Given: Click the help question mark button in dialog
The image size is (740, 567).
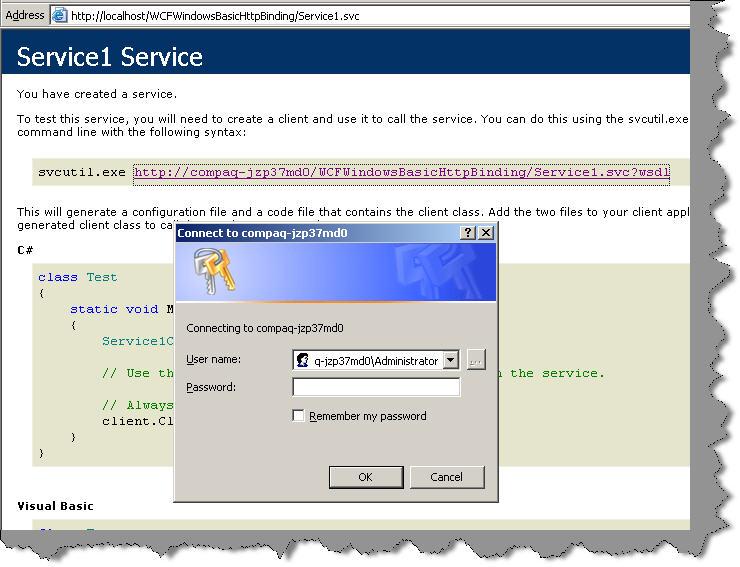Looking at the screenshot, I should pos(467,232).
